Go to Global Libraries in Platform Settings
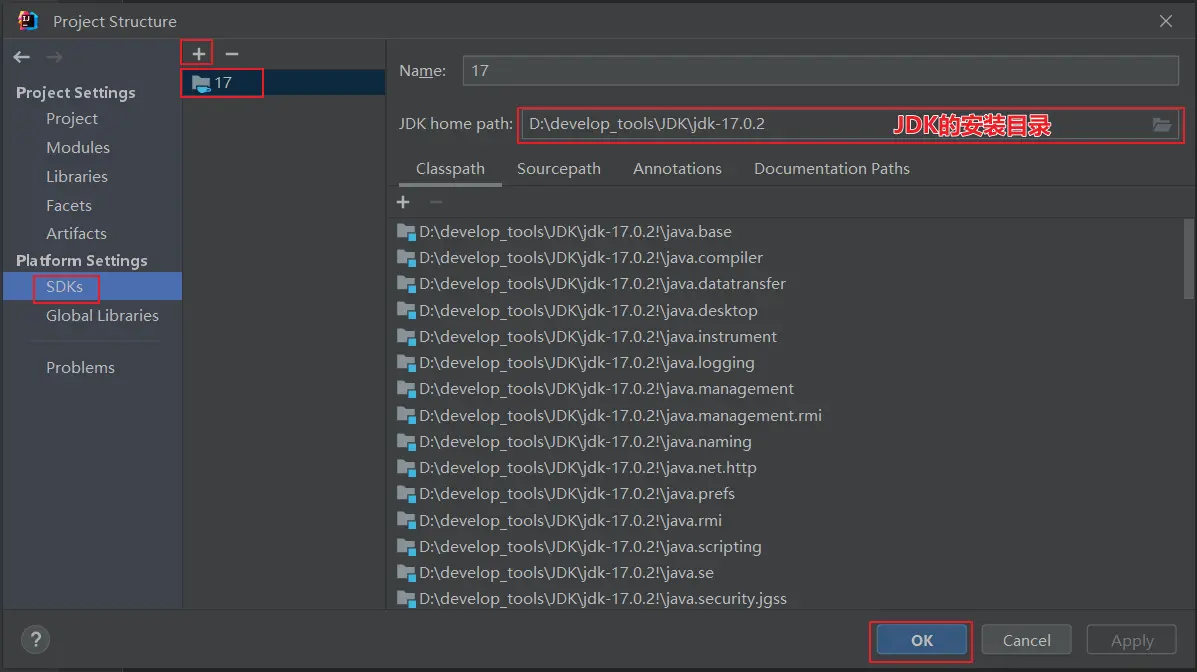 102,315
